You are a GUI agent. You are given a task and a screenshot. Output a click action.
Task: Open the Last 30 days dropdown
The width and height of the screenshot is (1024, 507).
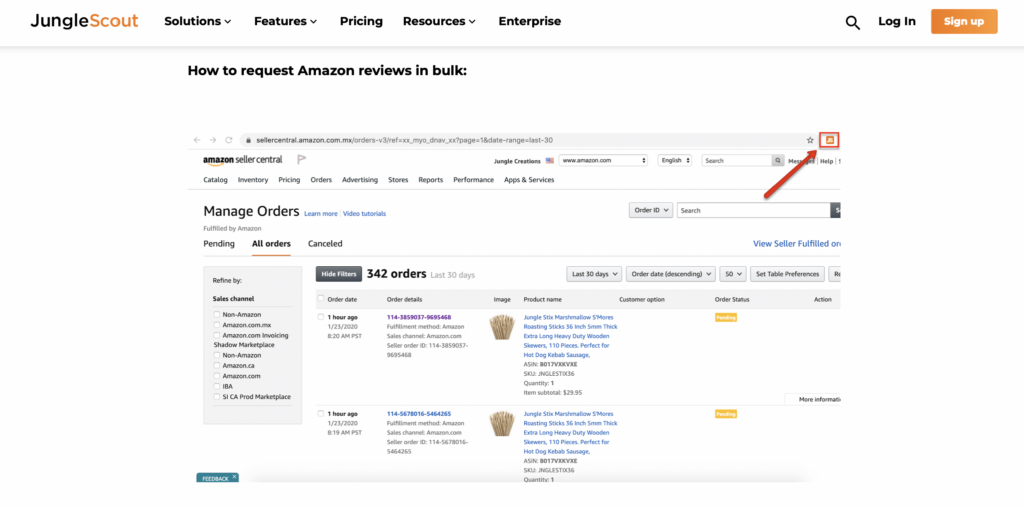coord(594,274)
